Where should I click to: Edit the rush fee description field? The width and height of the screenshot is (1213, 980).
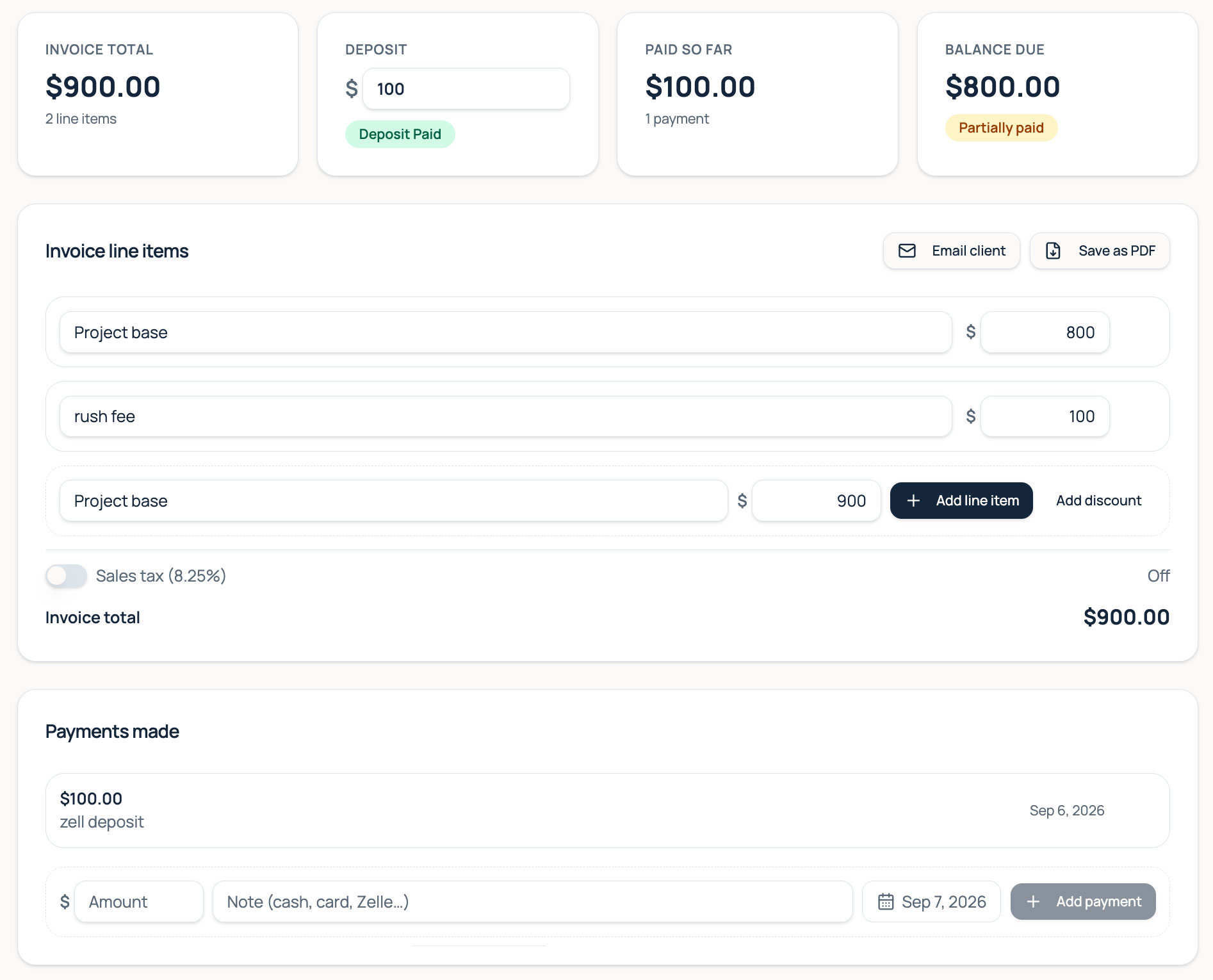click(x=506, y=416)
